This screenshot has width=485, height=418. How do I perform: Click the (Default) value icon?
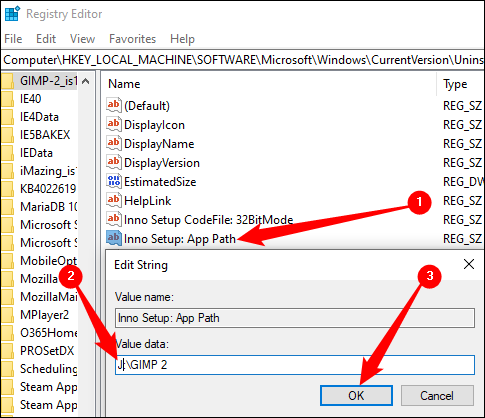coord(113,105)
